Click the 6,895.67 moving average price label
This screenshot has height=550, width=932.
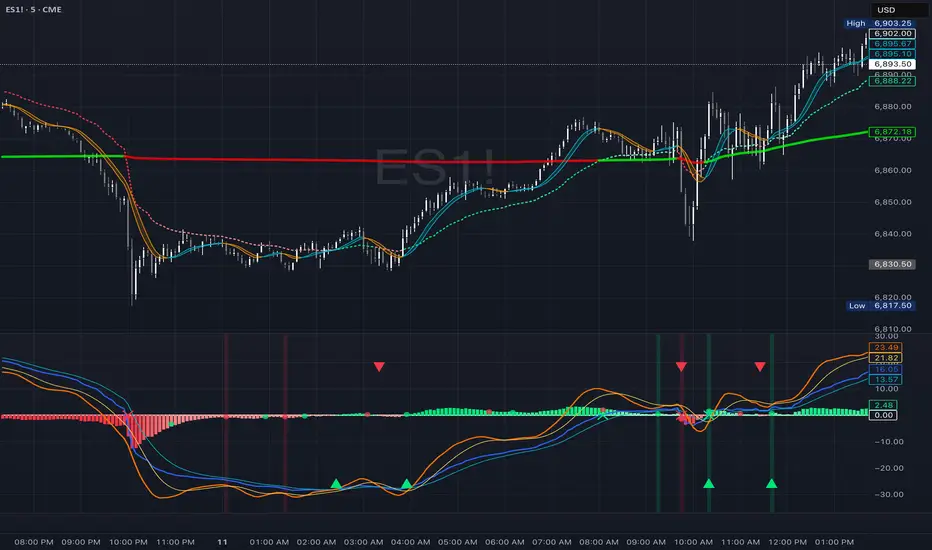click(x=892, y=43)
